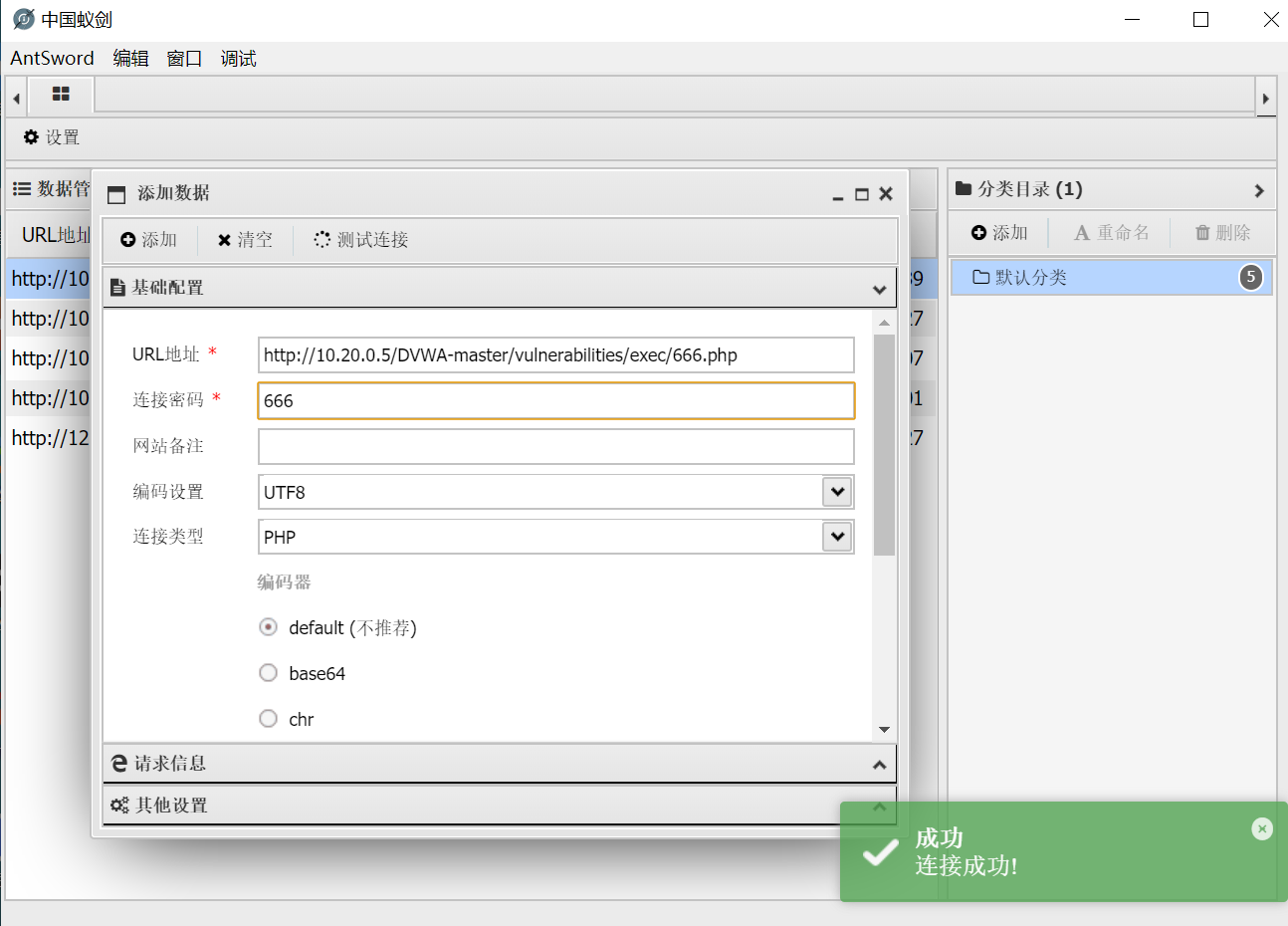1288x926 pixels.
Task: Collapse the 分类目录 panel arrow
Action: coord(1259,190)
